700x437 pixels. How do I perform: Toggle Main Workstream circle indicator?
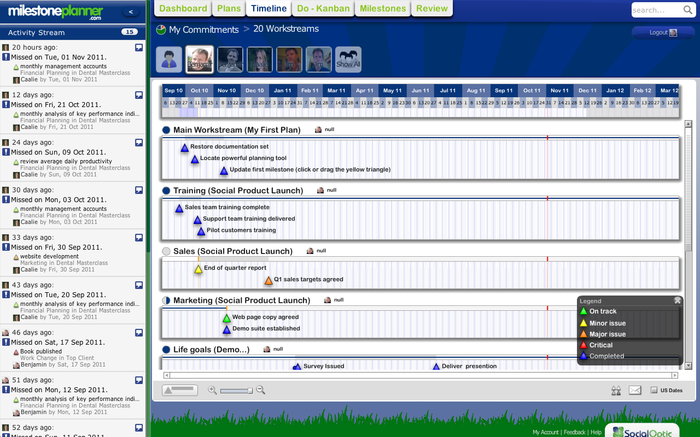click(166, 130)
